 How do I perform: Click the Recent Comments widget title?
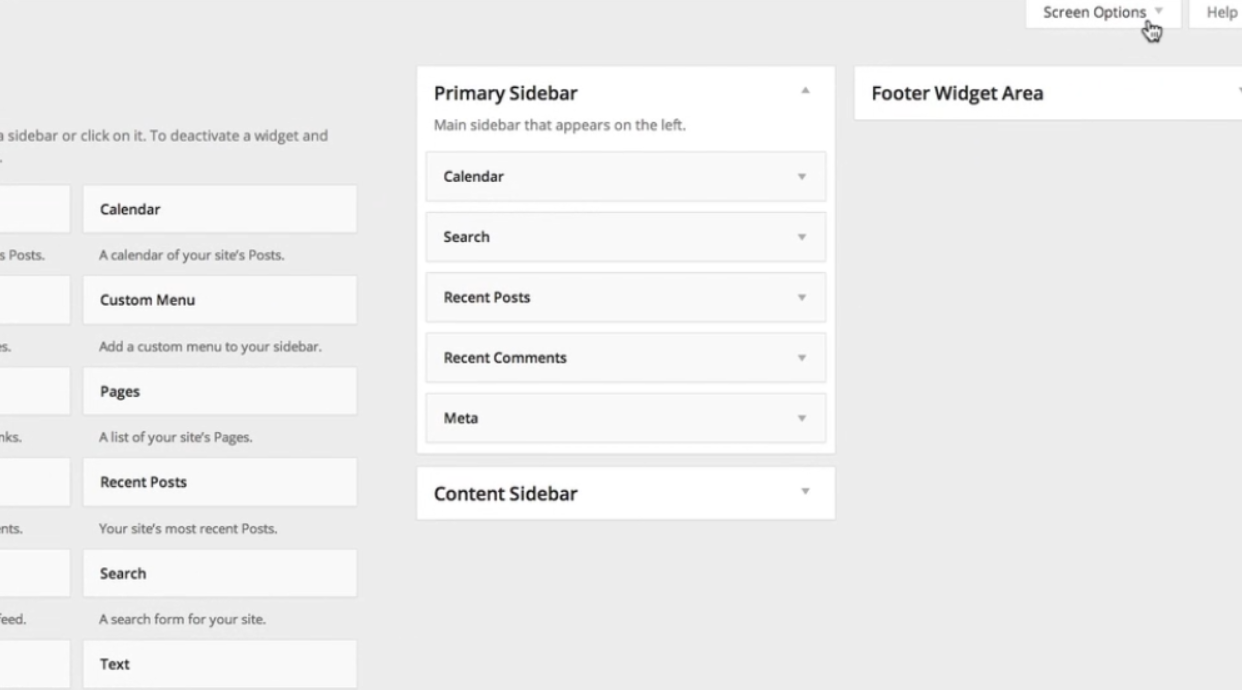(505, 358)
